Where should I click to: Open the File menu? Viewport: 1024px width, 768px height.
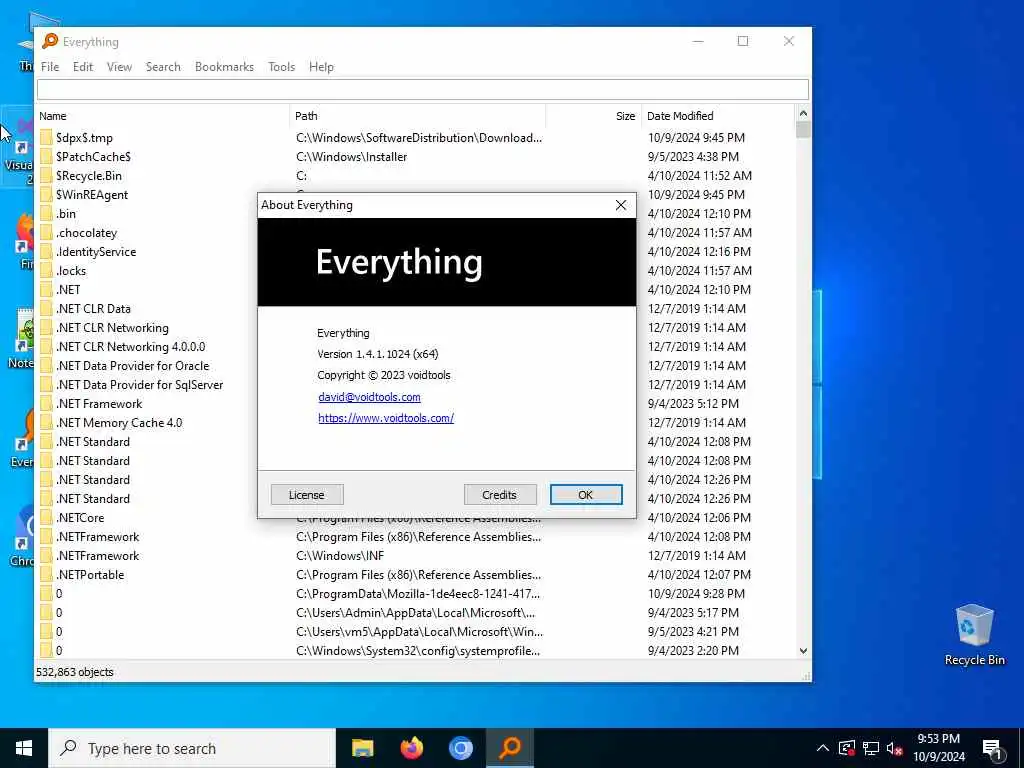(50, 67)
